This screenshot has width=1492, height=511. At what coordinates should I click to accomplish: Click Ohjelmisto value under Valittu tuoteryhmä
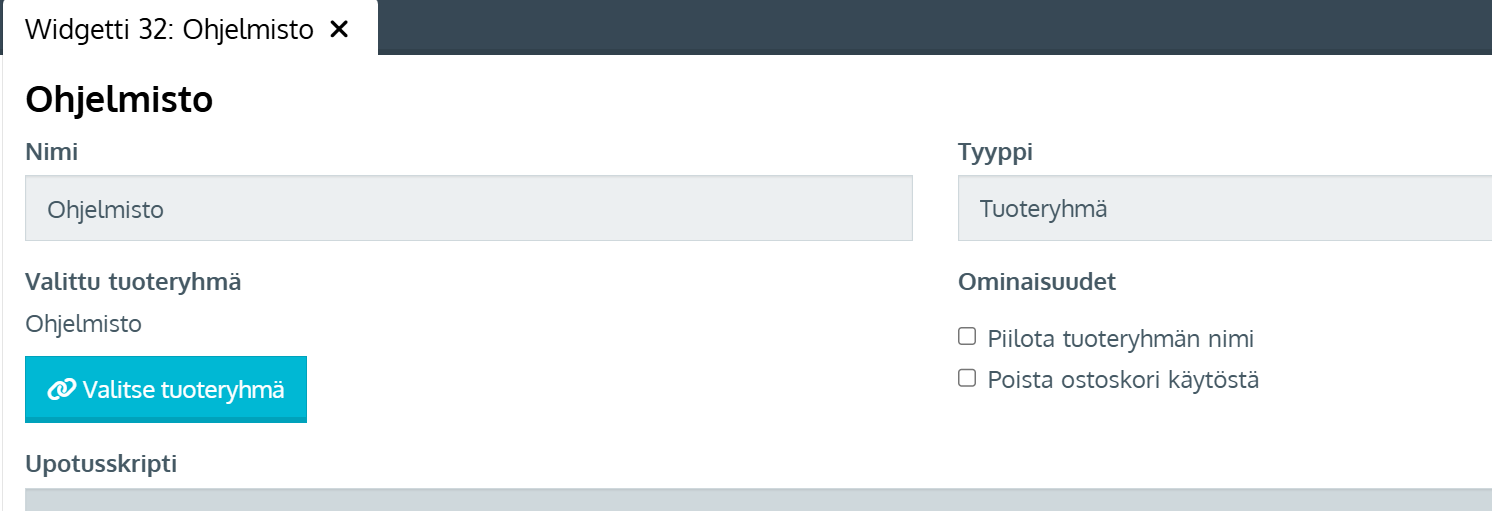83,324
